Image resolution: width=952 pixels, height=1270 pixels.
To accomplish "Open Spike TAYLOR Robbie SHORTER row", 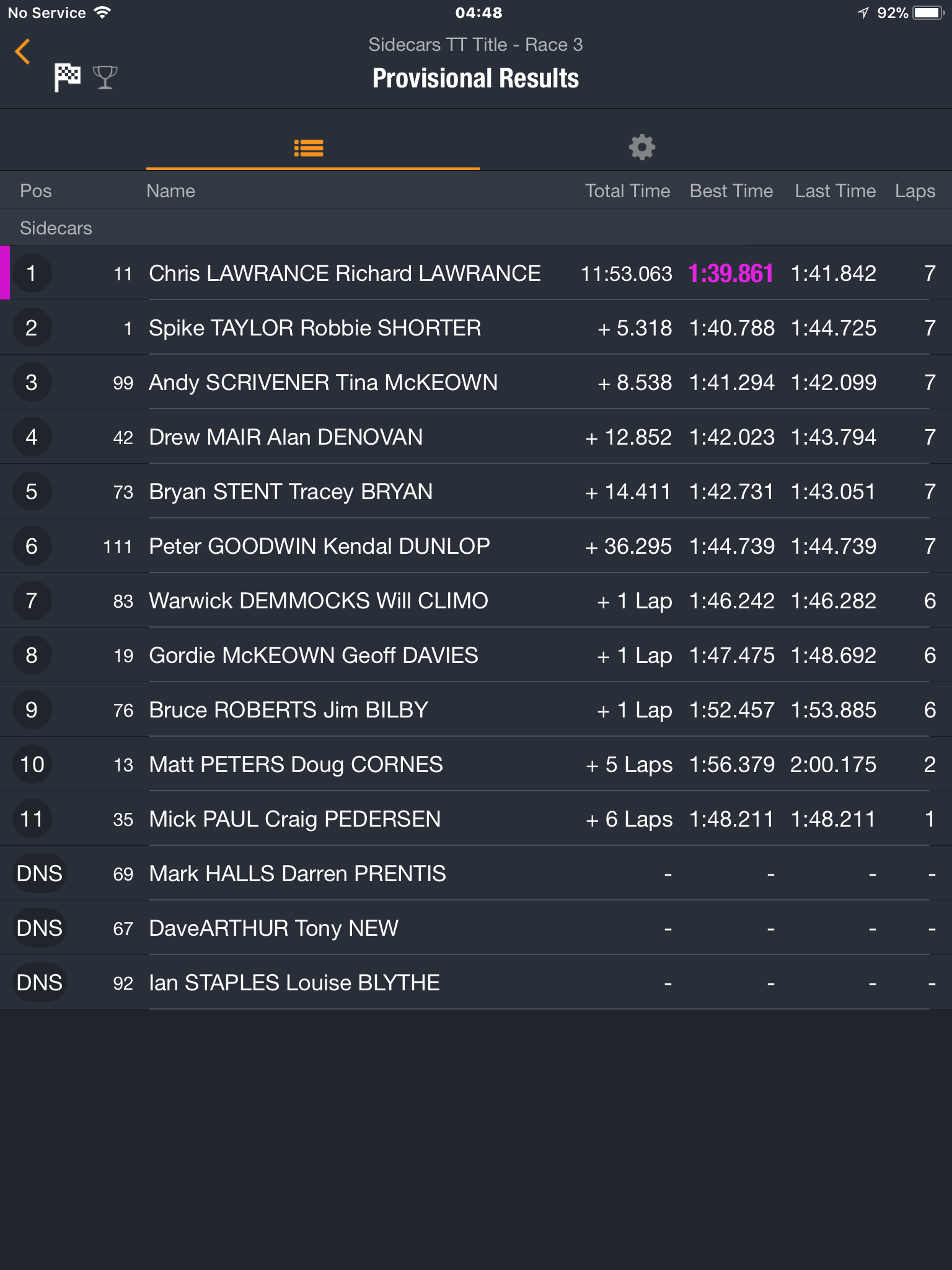I will (x=476, y=328).
